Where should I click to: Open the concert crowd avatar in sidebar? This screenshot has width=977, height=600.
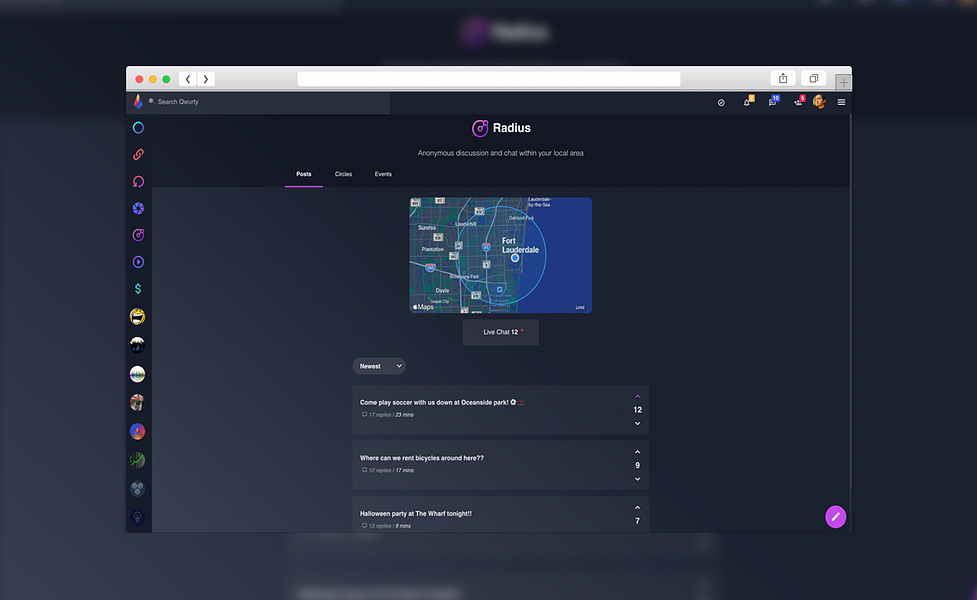click(x=138, y=345)
